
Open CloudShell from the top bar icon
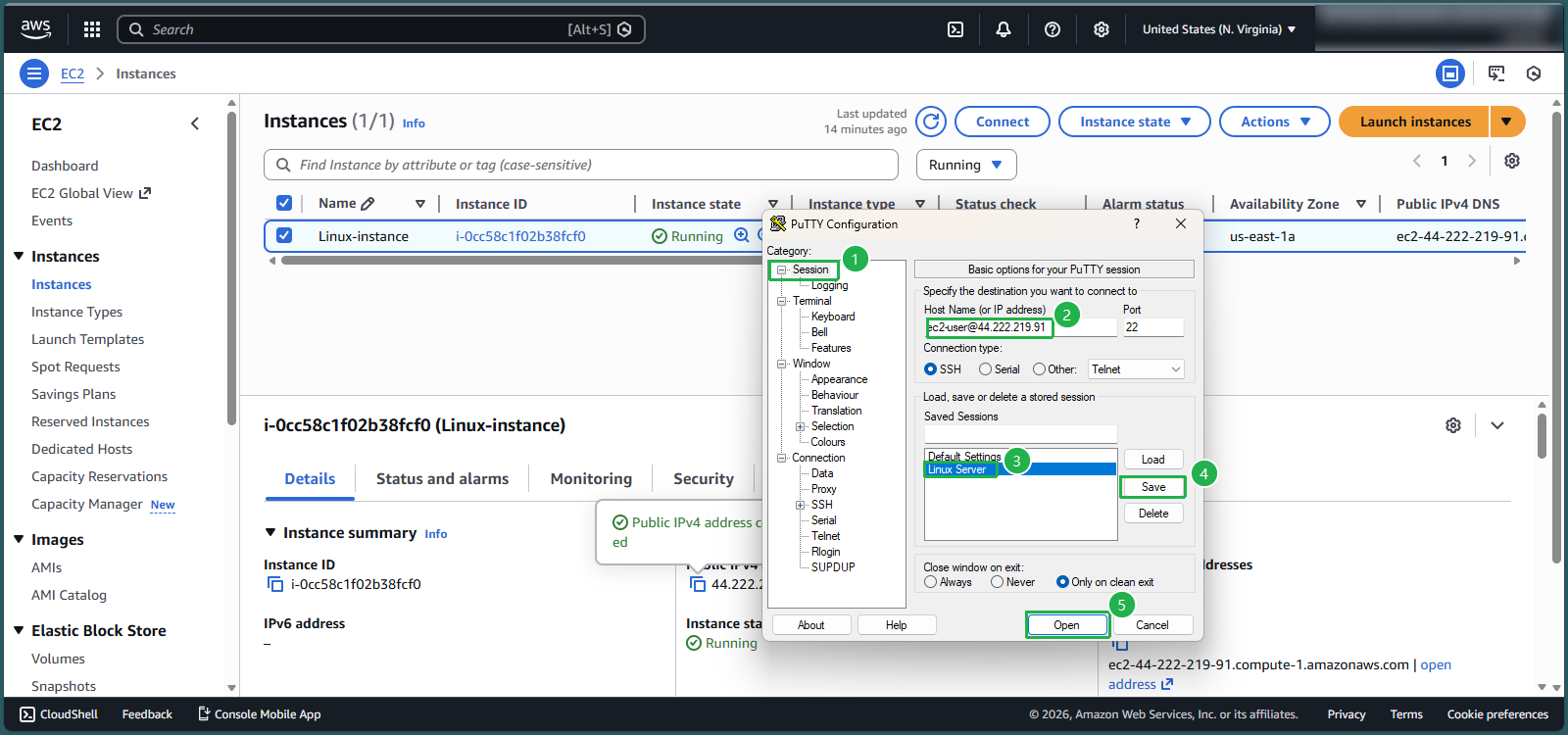(x=955, y=29)
